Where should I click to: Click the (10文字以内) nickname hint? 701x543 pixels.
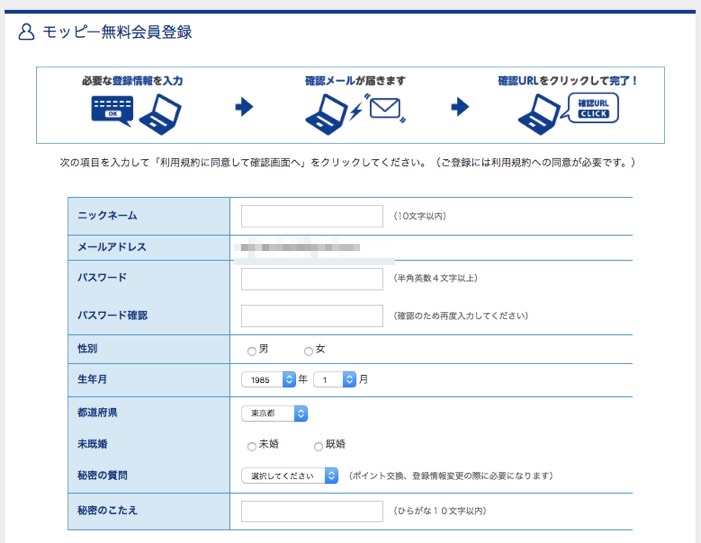tap(420, 216)
